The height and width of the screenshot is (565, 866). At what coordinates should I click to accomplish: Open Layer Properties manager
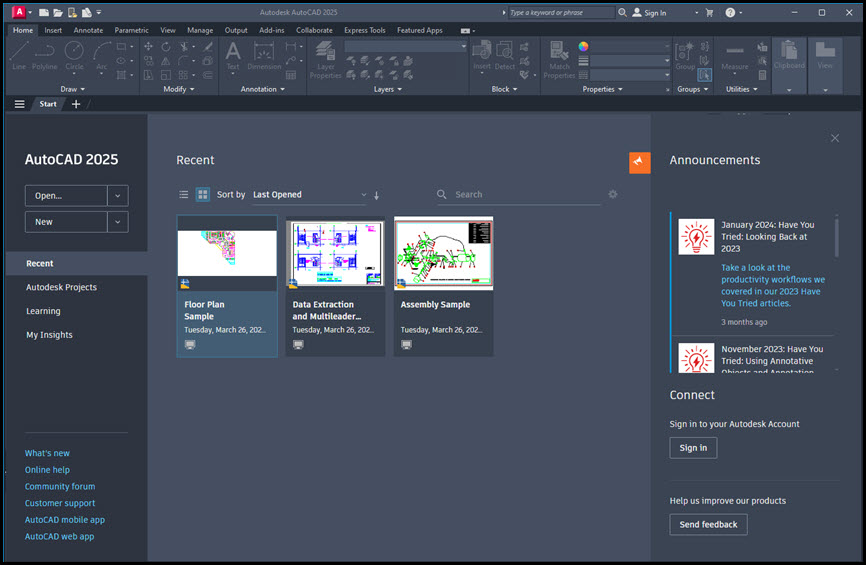pos(325,60)
